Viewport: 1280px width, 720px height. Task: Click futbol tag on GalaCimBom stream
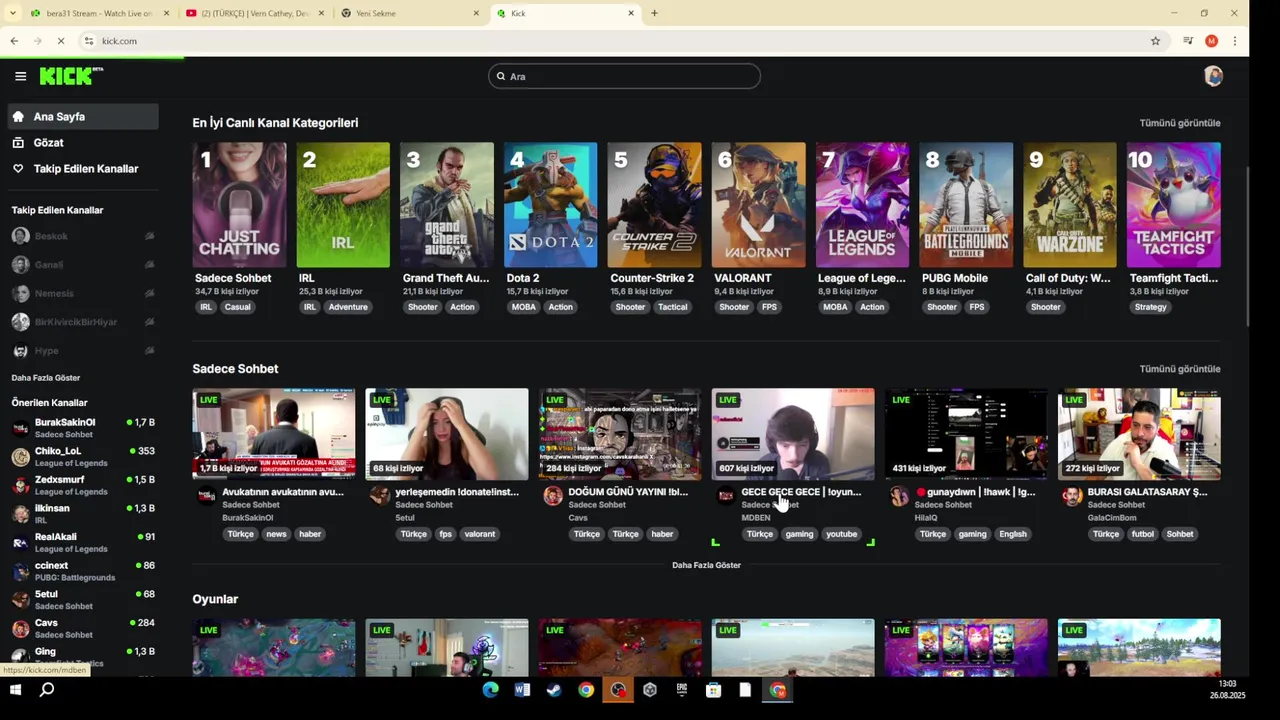(1143, 534)
